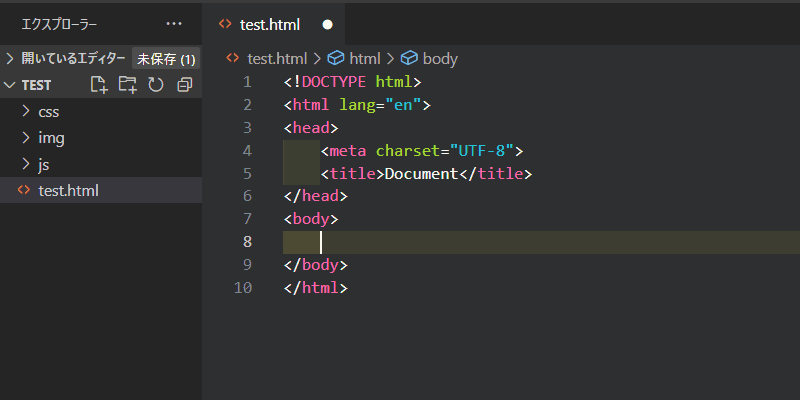Open the explorer more actions menu
800x400 pixels.
pyautogui.click(x=174, y=24)
